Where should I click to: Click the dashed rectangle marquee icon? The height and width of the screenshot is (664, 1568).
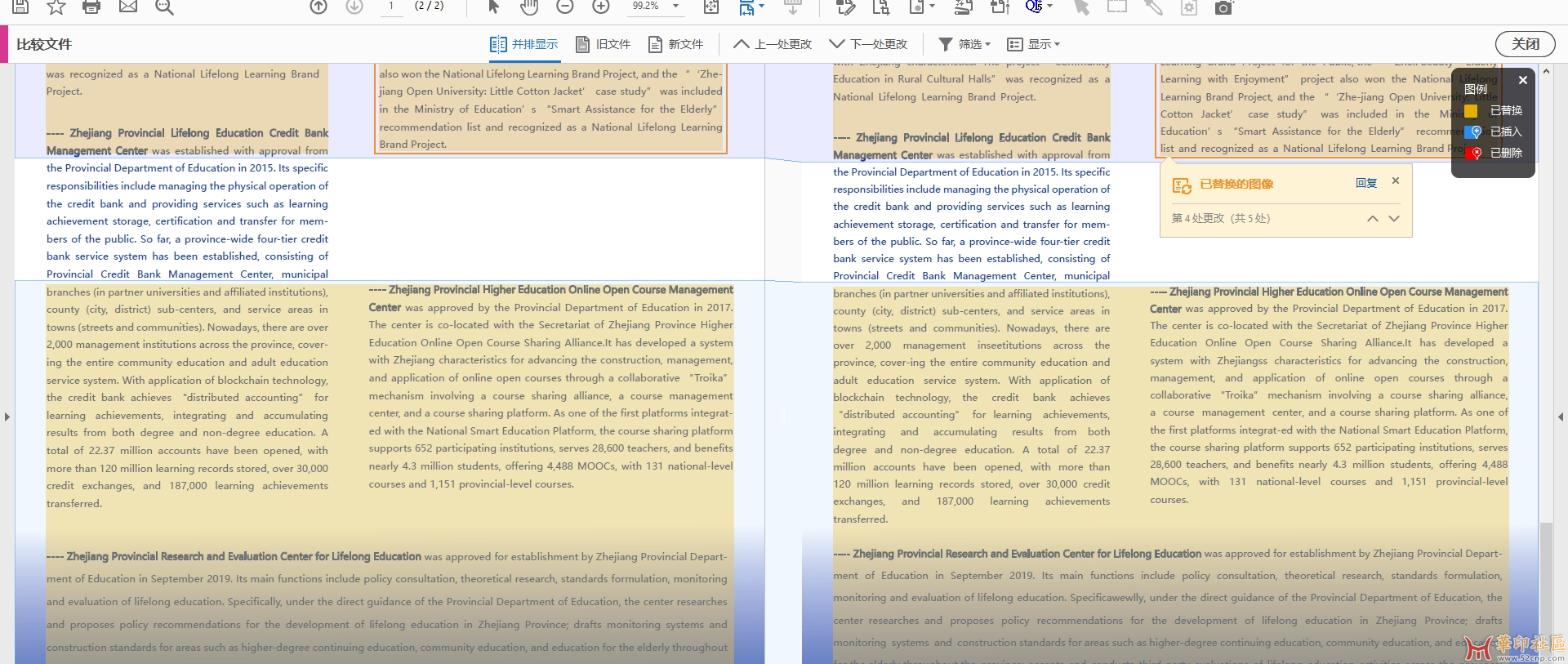tap(1117, 7)
